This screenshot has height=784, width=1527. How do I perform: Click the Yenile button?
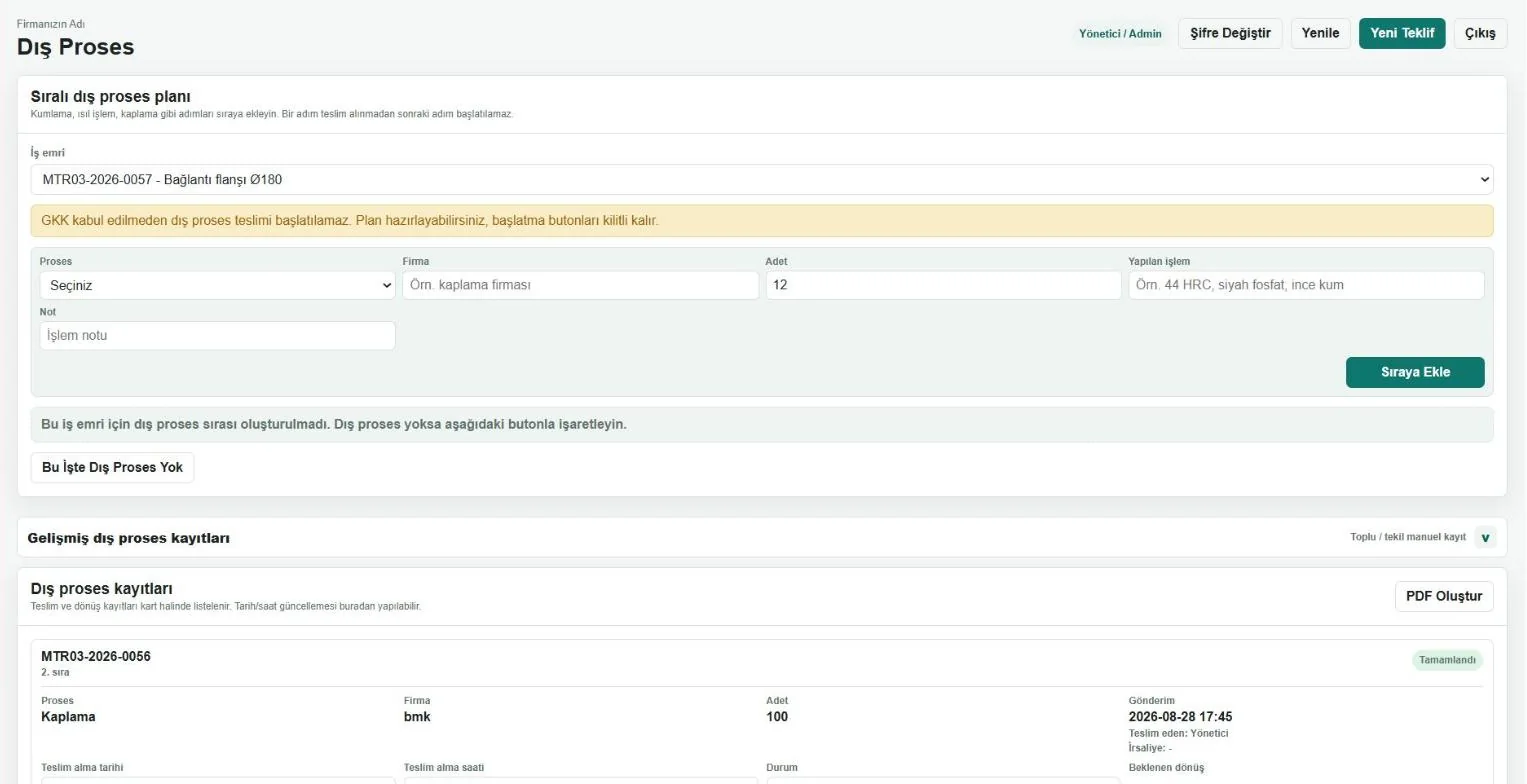1320,33
